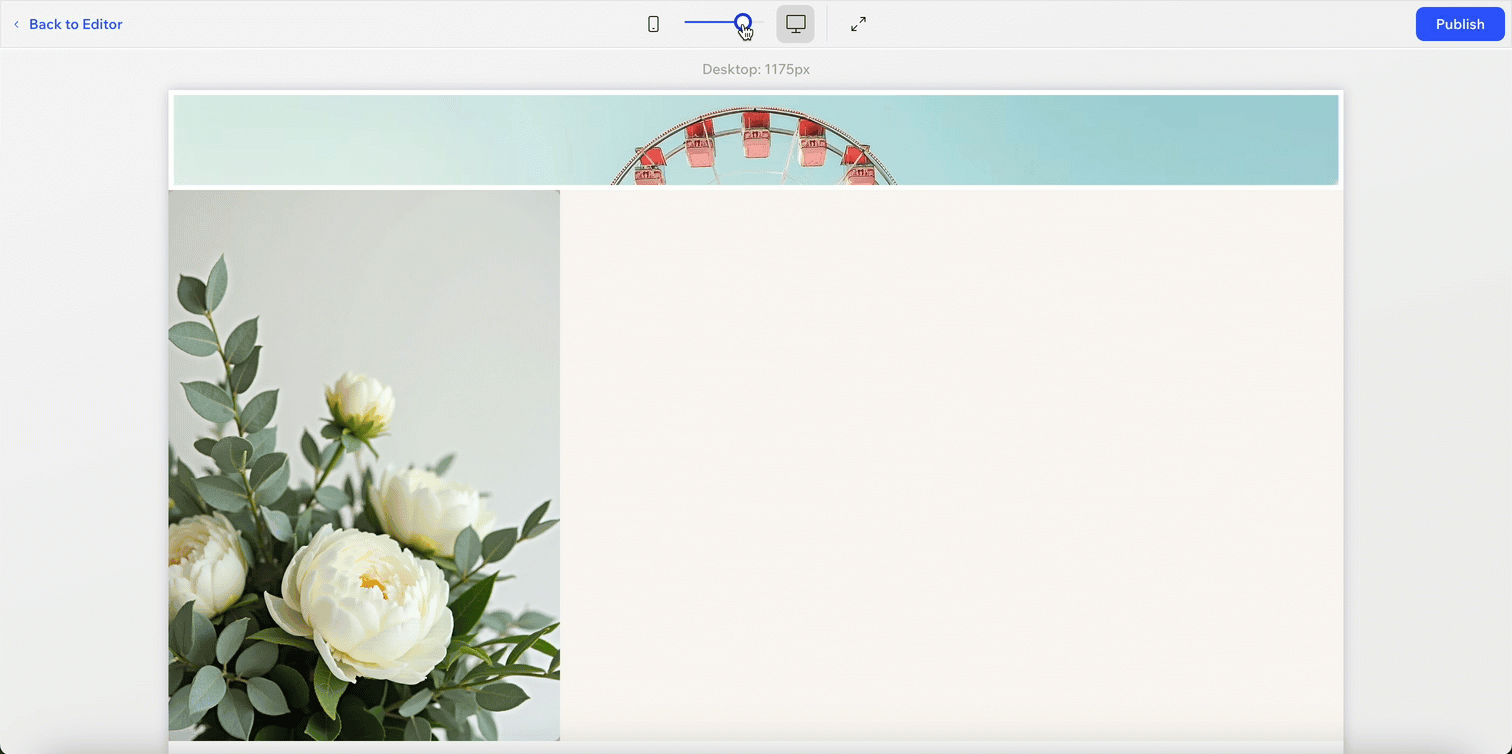Switch to mobile preview icon
Image resolution: width=1512 pixels, height=754 pixels.
653,24
